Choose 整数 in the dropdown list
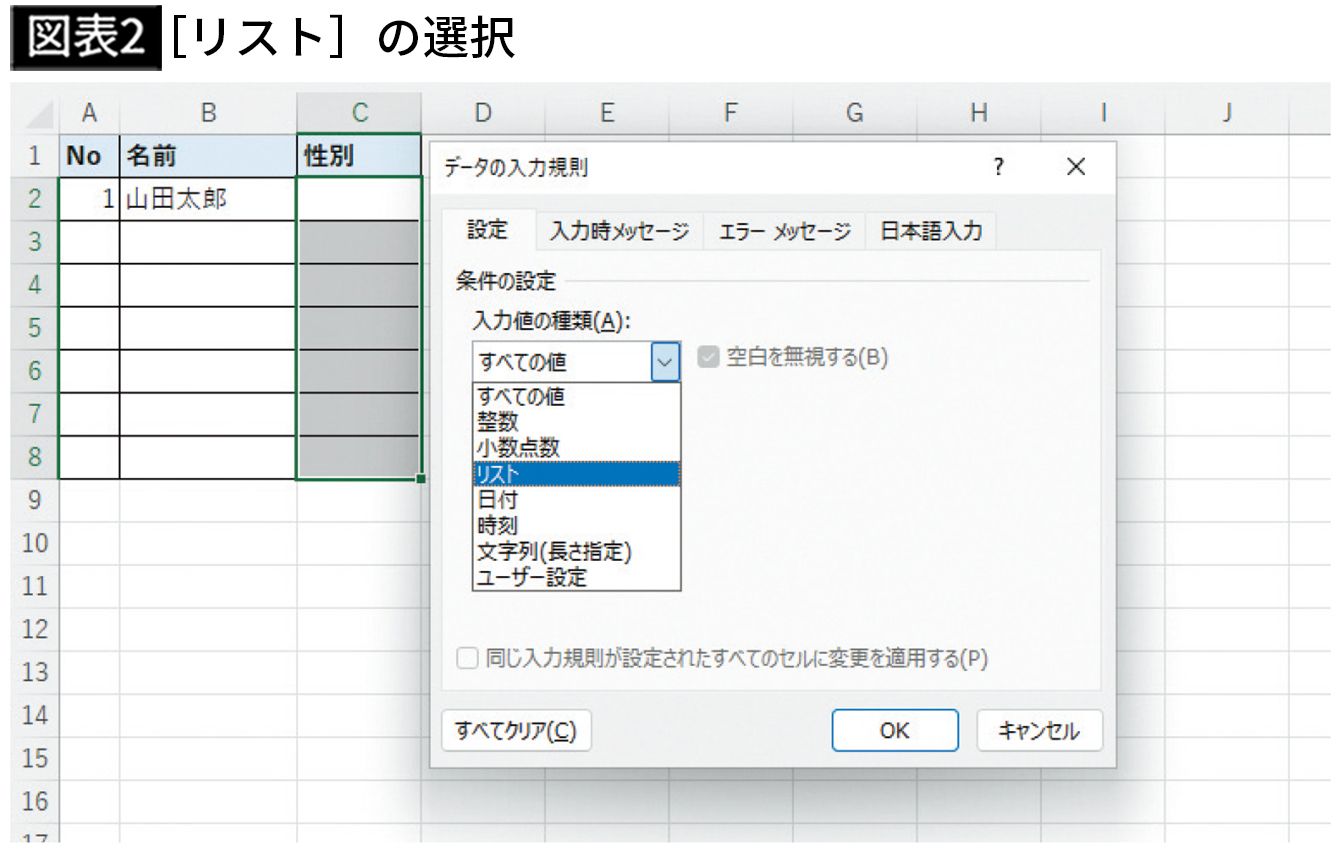Screen dimensions: 1340x860 tap(576, 422)
